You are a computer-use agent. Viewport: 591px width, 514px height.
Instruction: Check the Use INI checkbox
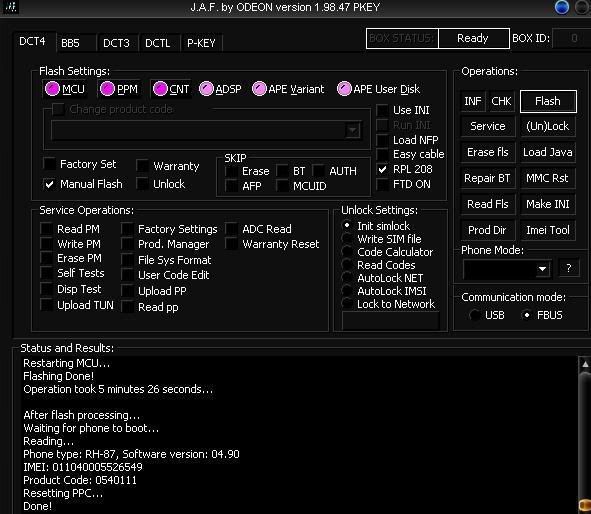pos(382,110)
